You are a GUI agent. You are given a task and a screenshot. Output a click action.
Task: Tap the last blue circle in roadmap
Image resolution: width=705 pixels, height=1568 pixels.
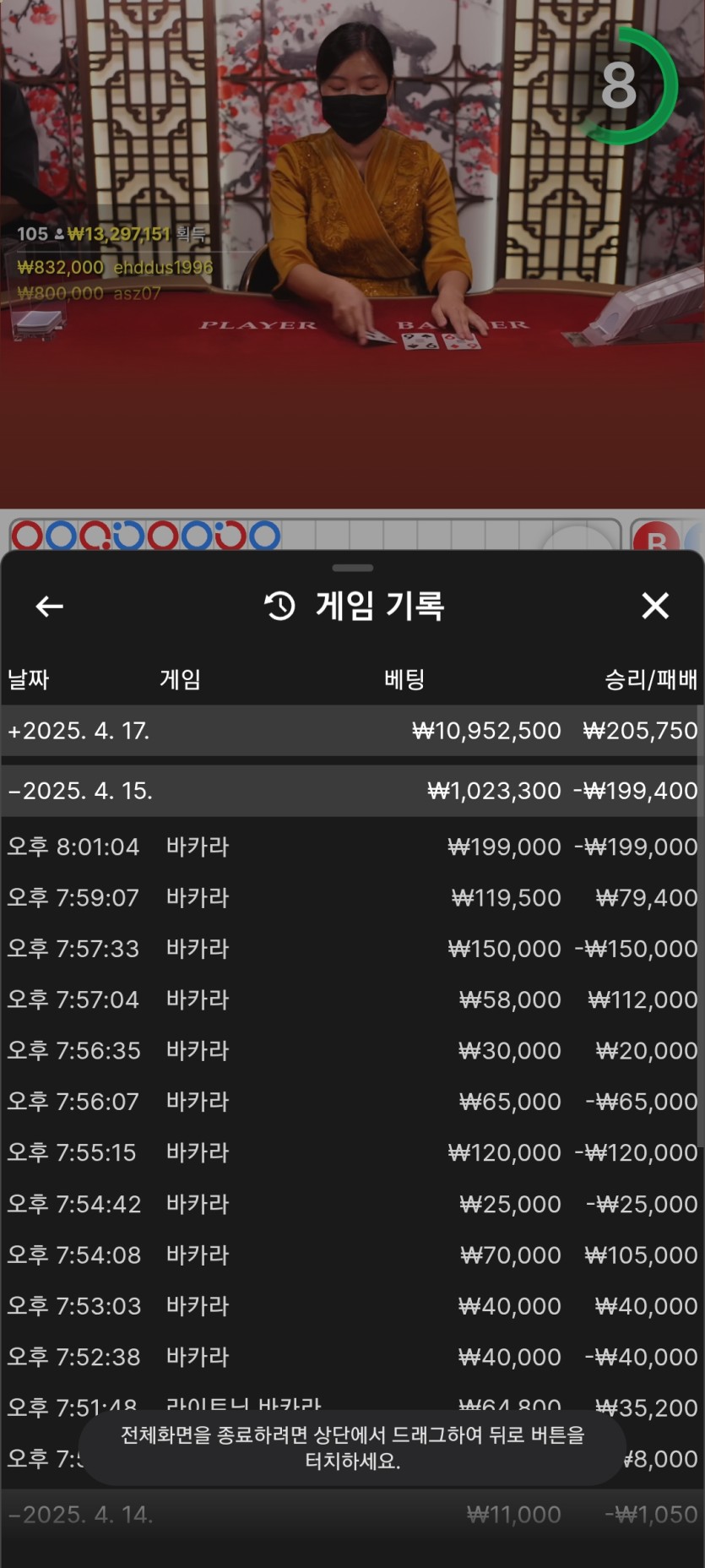click(264, 536)
